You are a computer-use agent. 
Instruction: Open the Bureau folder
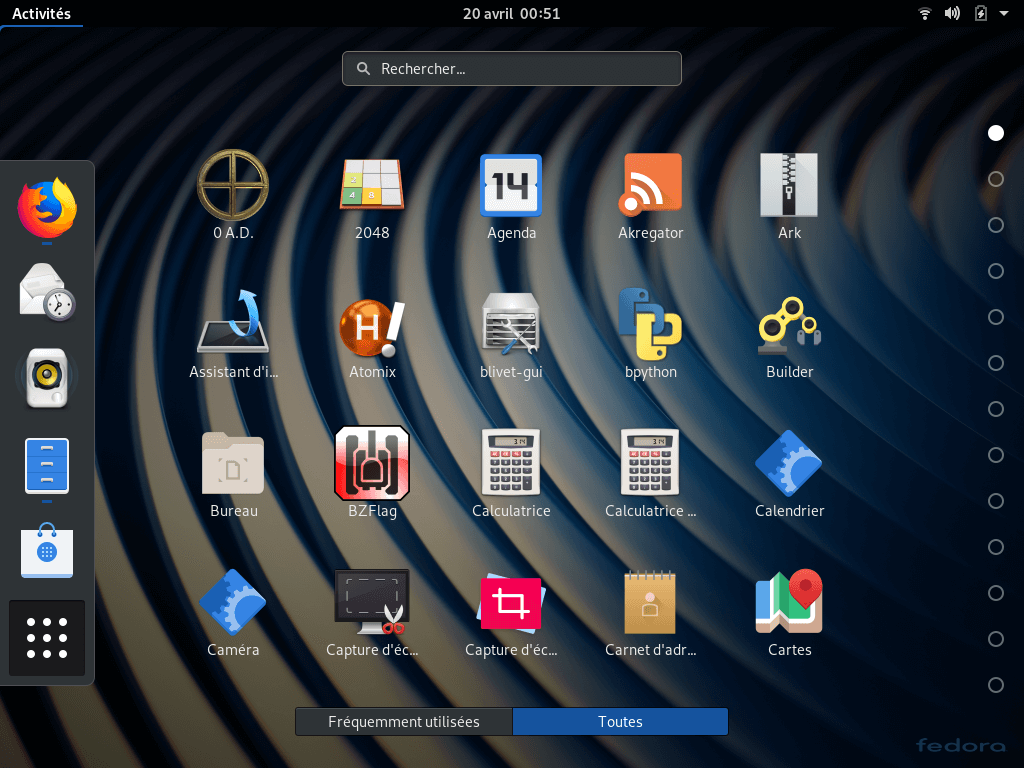(233, 464)
